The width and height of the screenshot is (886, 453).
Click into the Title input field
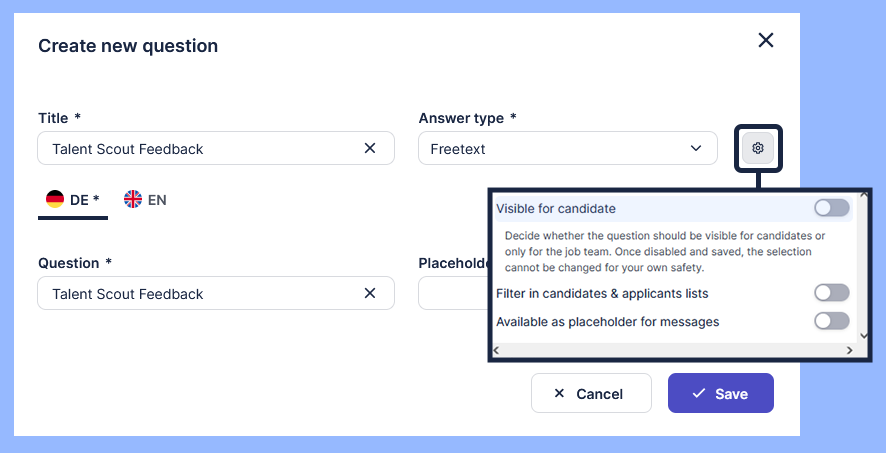point(200,148)
